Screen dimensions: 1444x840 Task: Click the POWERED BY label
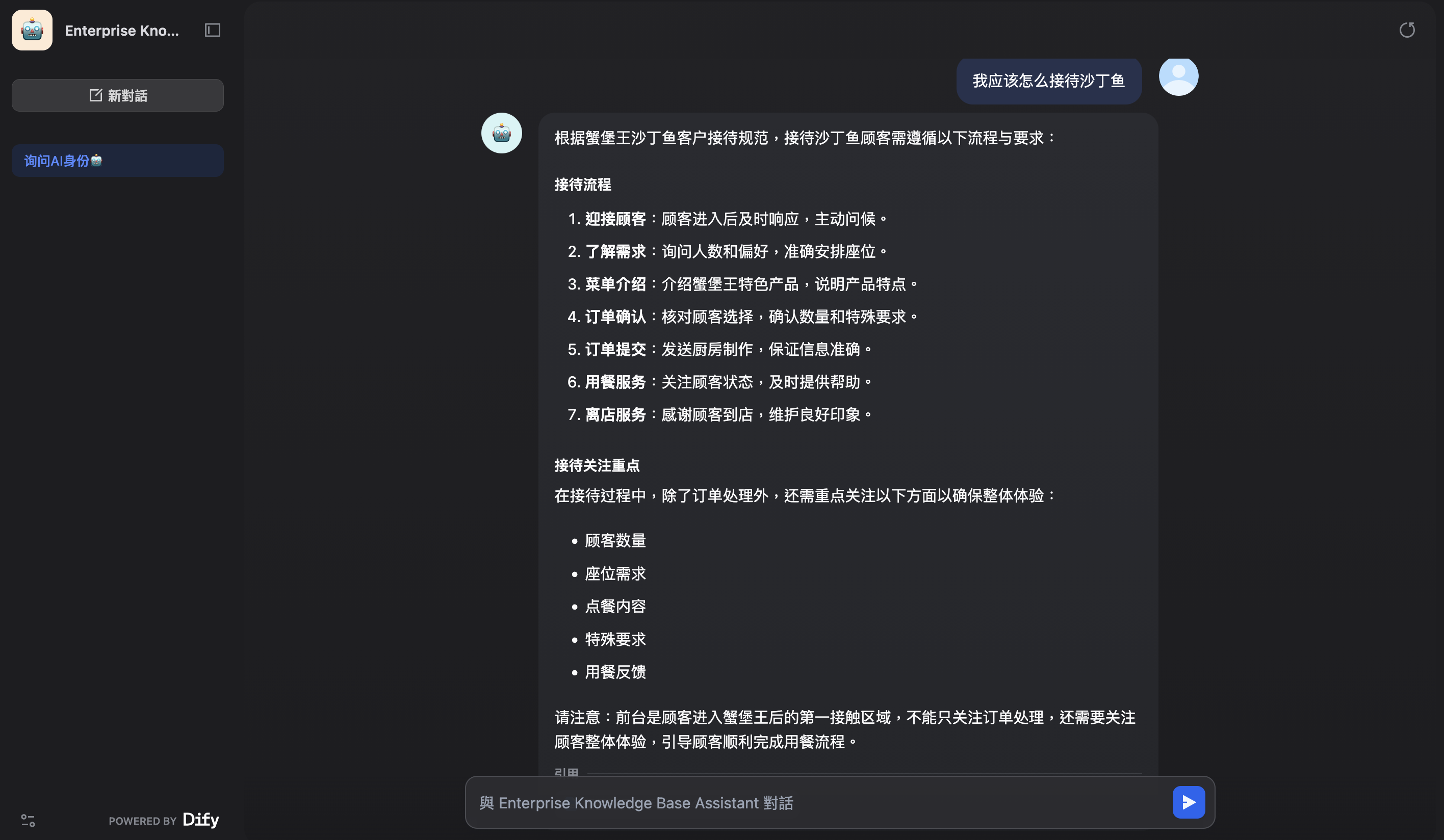coord(143,821)
